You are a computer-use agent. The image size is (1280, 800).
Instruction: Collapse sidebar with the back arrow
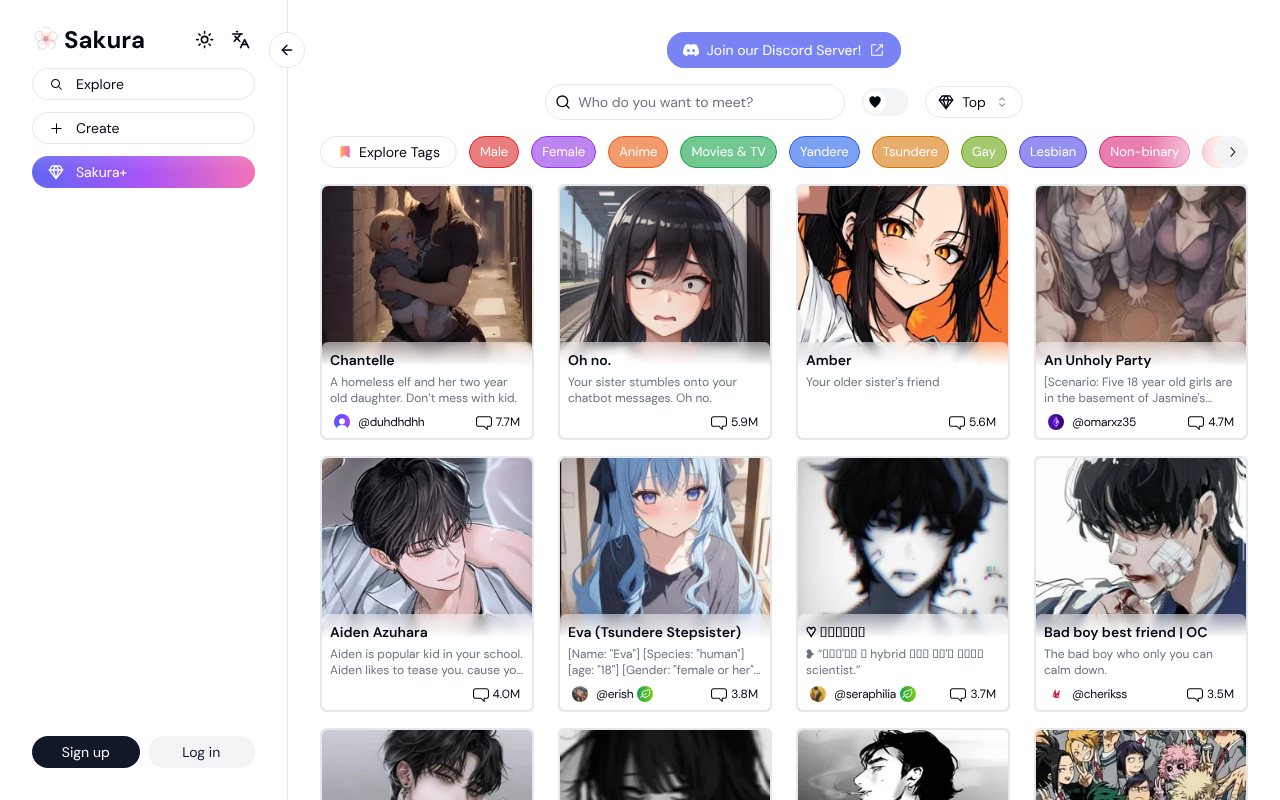coord(287,50)
